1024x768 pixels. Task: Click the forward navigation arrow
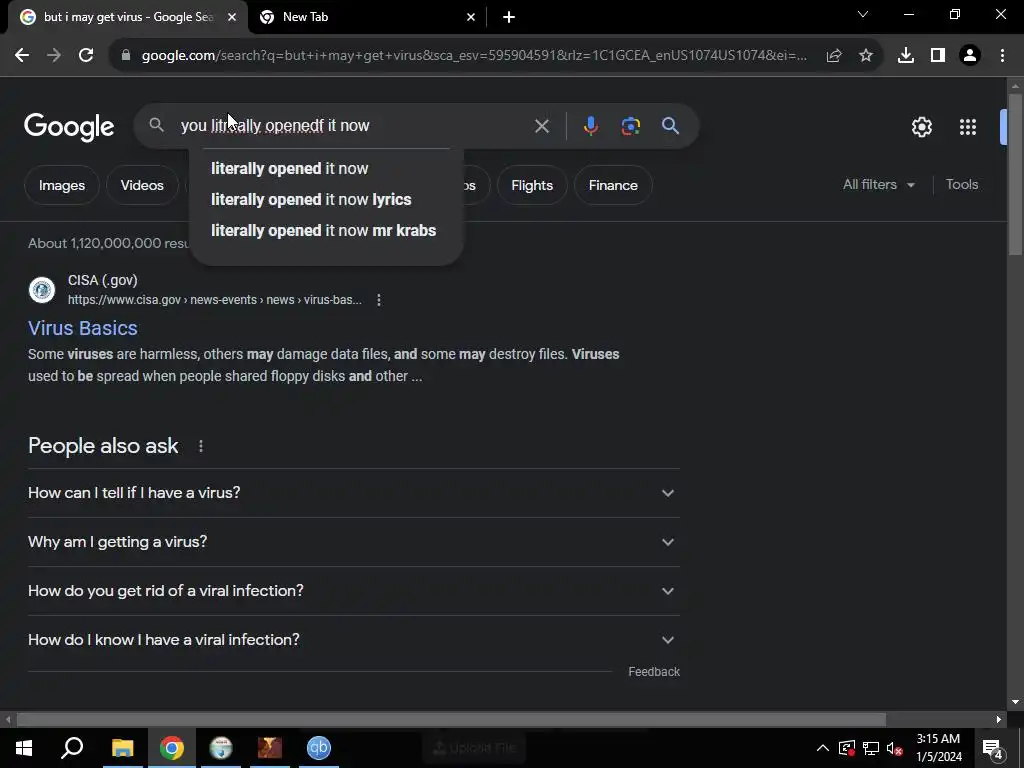pos(54,56)
